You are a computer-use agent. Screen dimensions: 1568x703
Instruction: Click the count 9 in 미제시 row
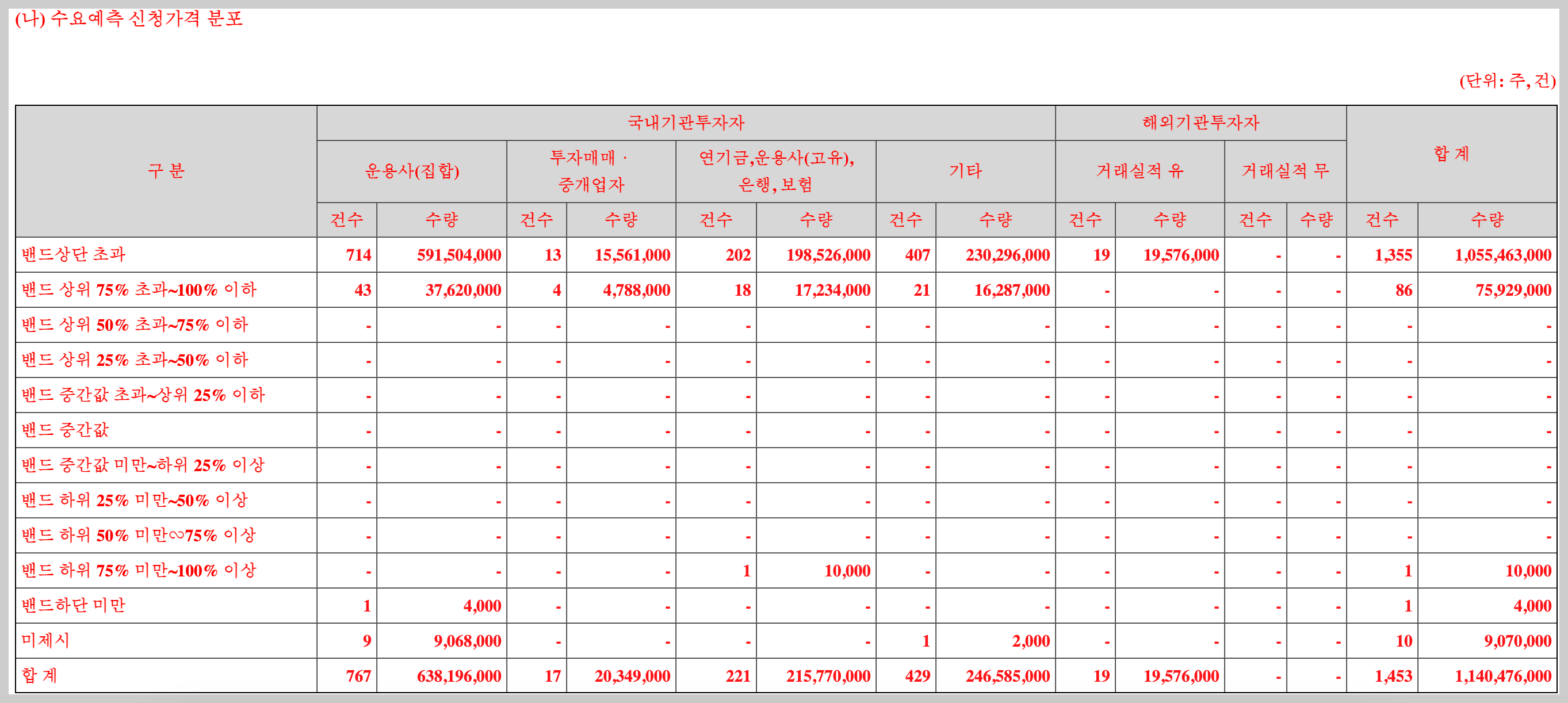367,641
